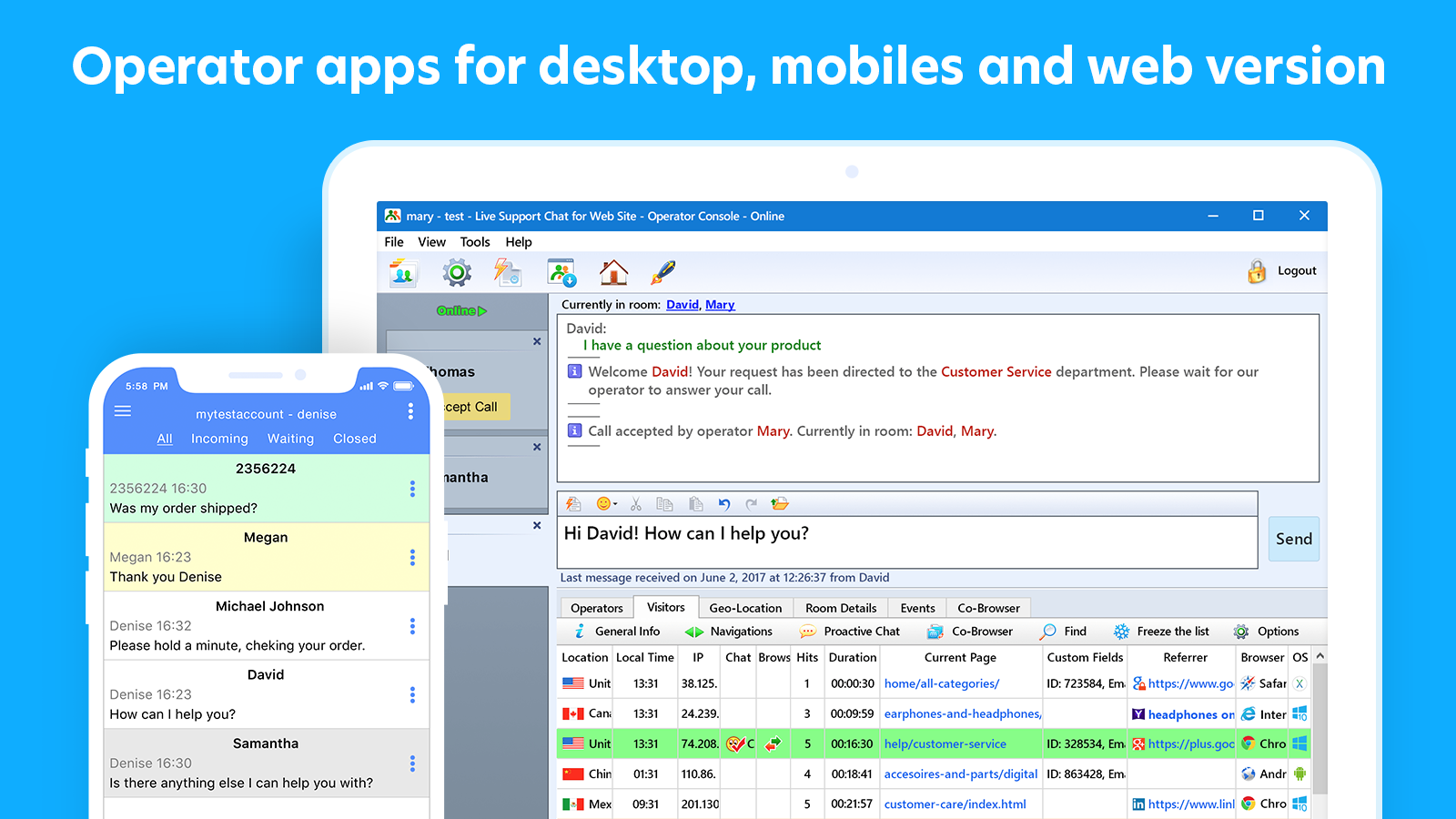Open the hamburger menu in the mobile app
Viewport: 1456px width, 819px height.
coord(123,410)
